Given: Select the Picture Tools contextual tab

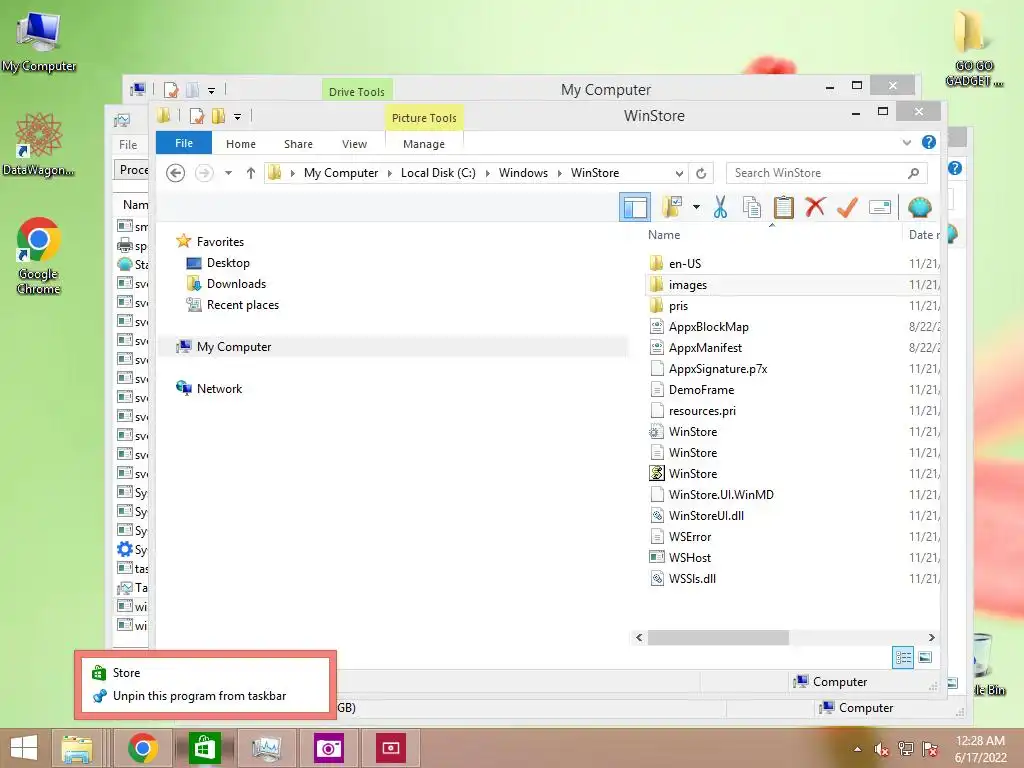Looking at the screenshot, I should tap(424, 118).
